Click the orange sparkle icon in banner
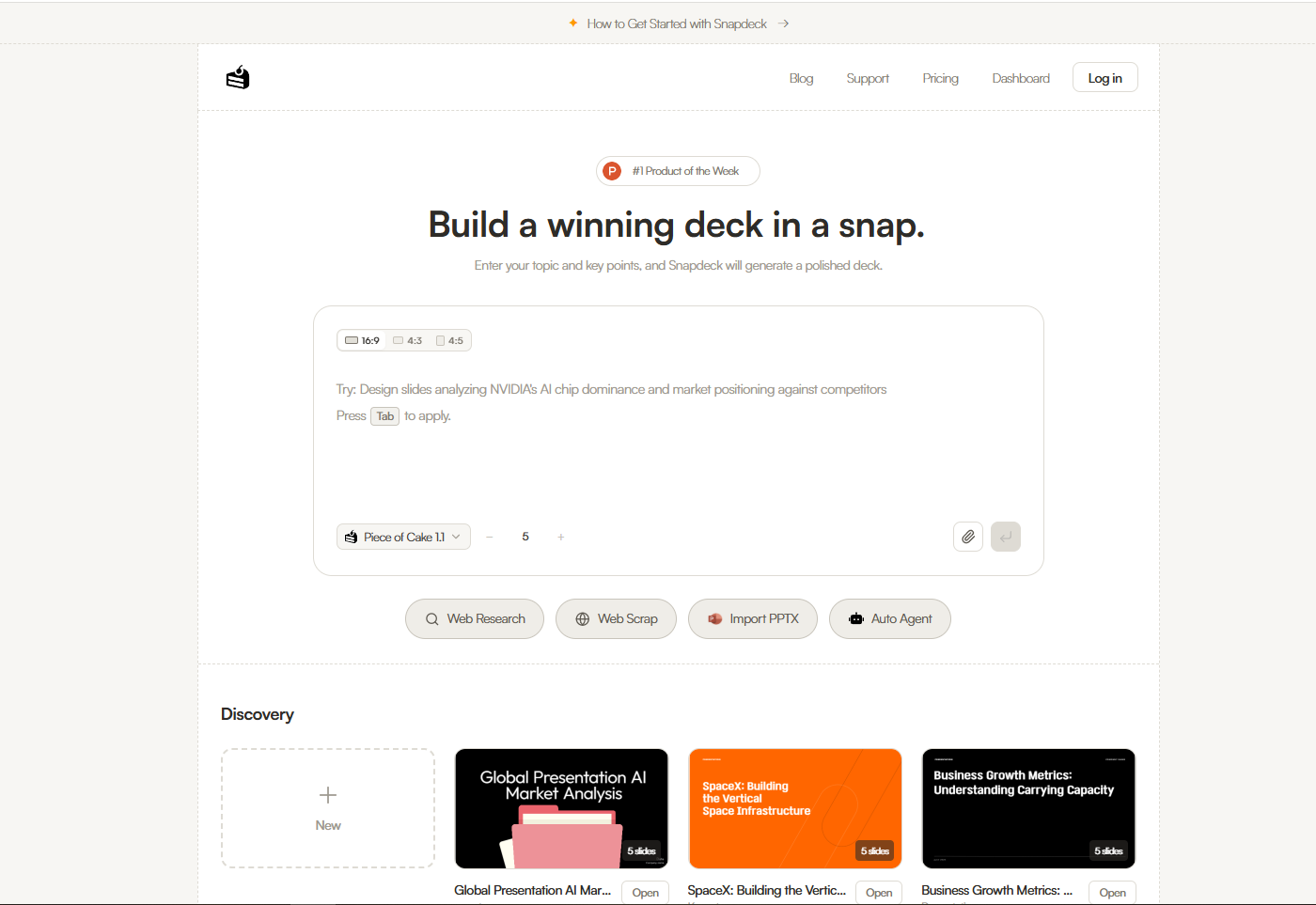The height and width of the screenshot is (905, 1316). point(572,23)
